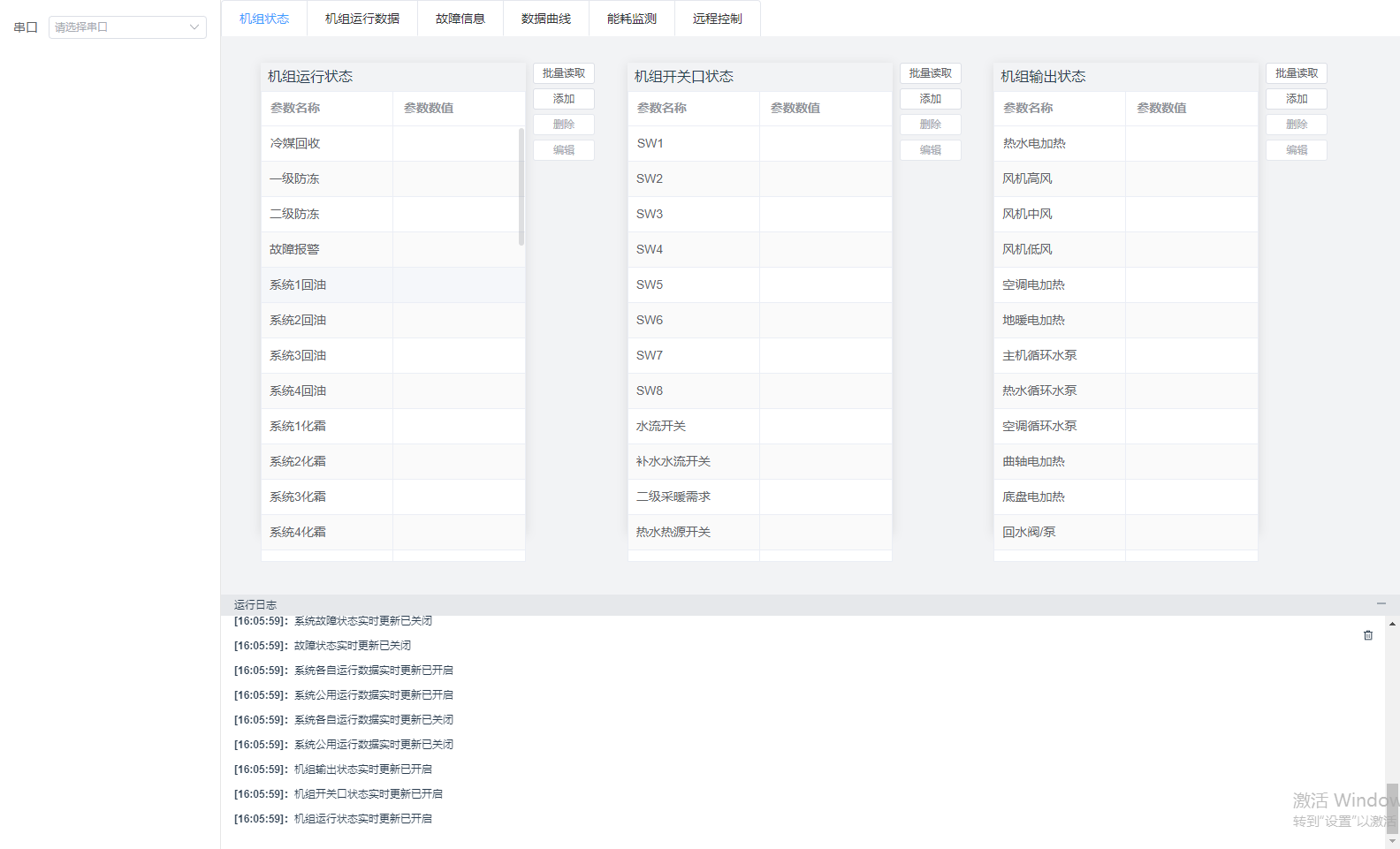The image size is (1400, 849).
Task: Select the 系统4化霜 row
Action: [393, 532]
